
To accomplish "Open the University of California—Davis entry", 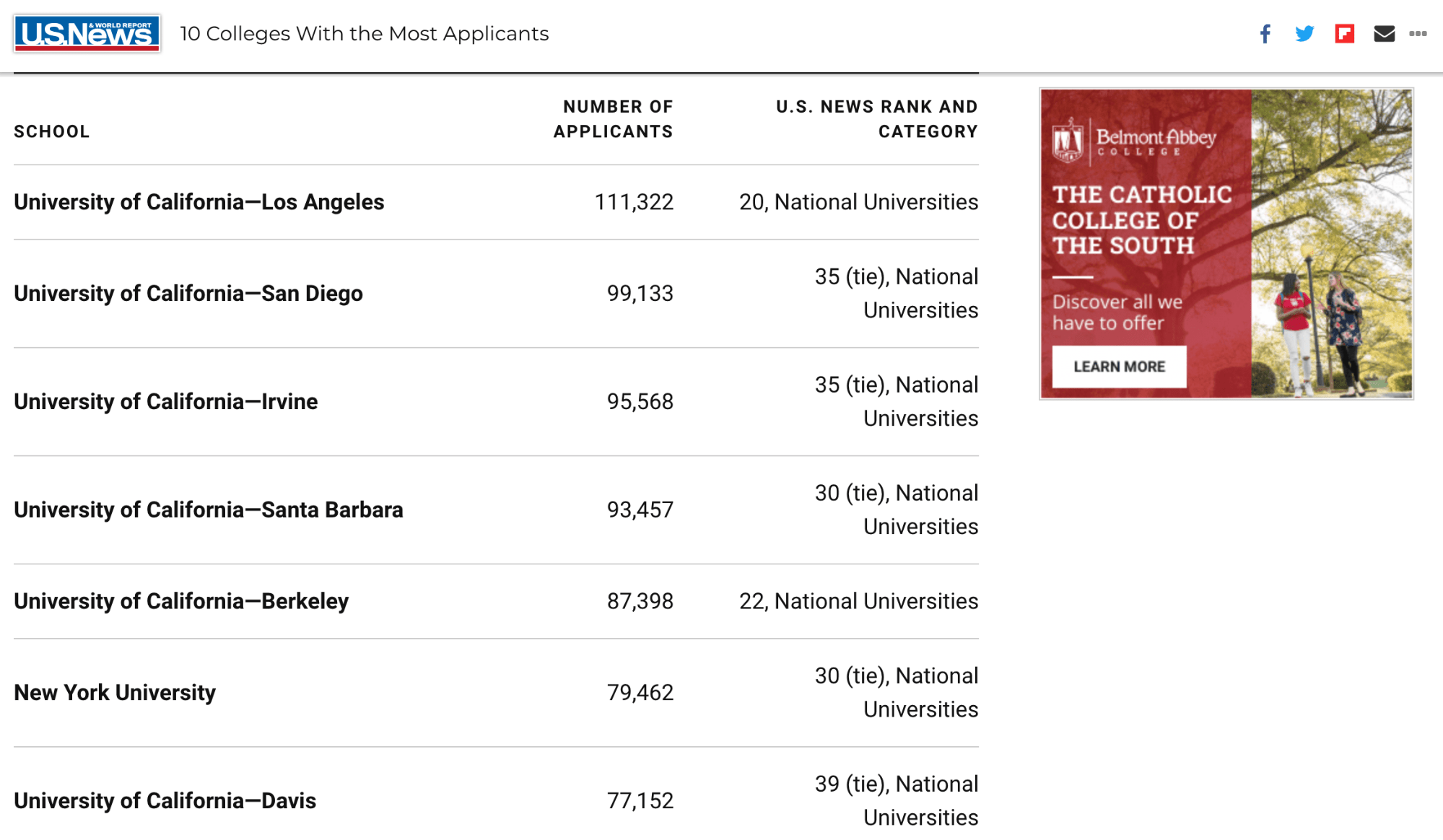I will tap(164, 800).
